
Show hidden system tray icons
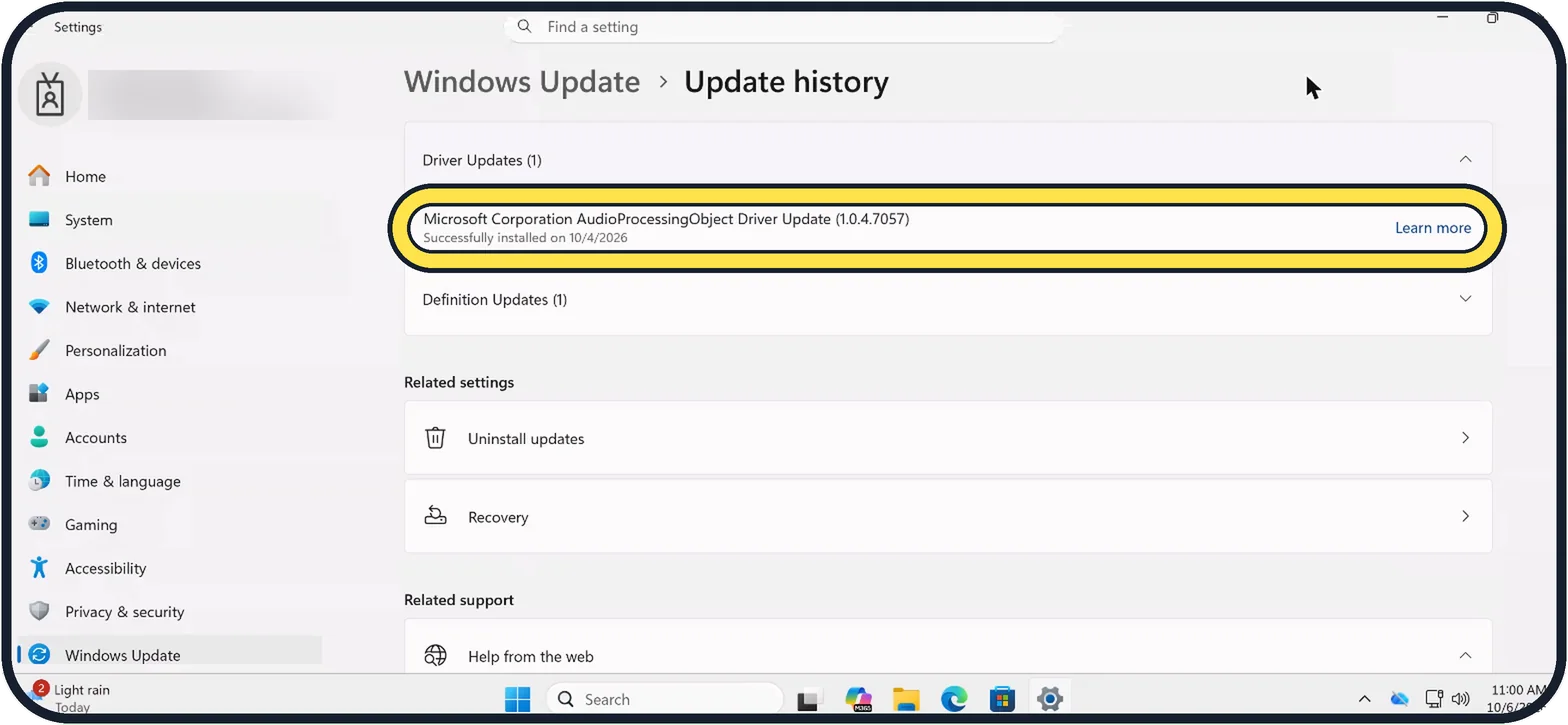[x=1364, y=699]
